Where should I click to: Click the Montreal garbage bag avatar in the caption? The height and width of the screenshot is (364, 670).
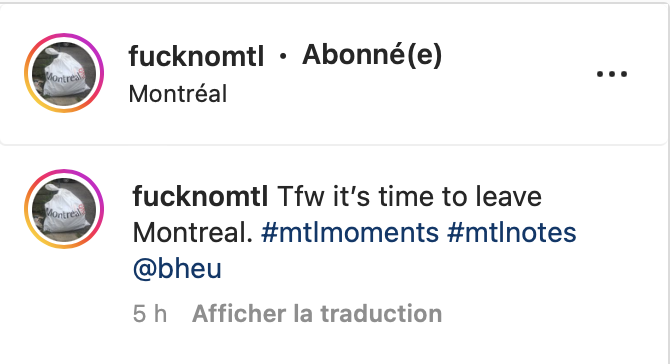64,209
